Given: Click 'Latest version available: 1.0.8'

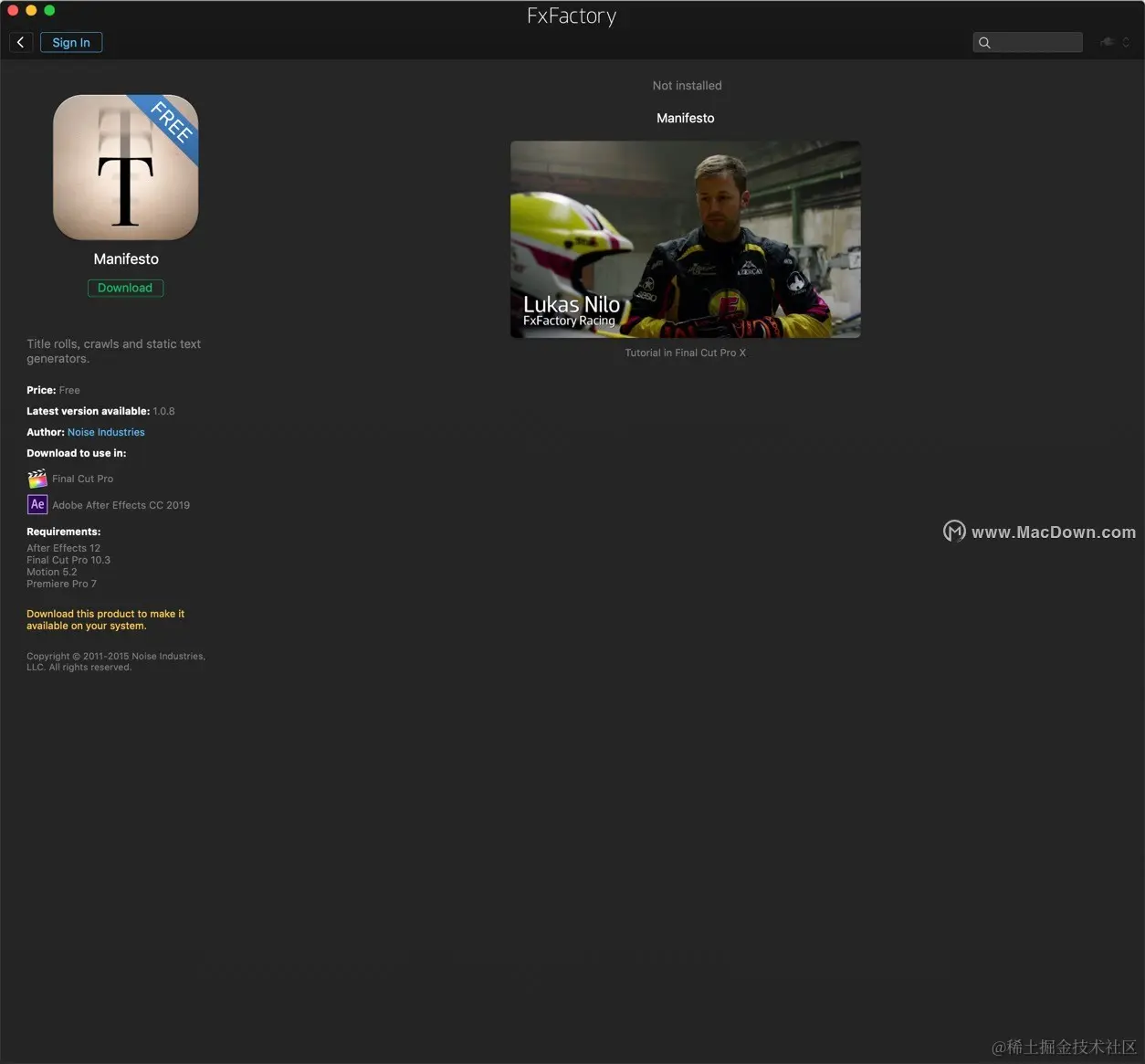Looking at the screenshot, I should 100,411.
